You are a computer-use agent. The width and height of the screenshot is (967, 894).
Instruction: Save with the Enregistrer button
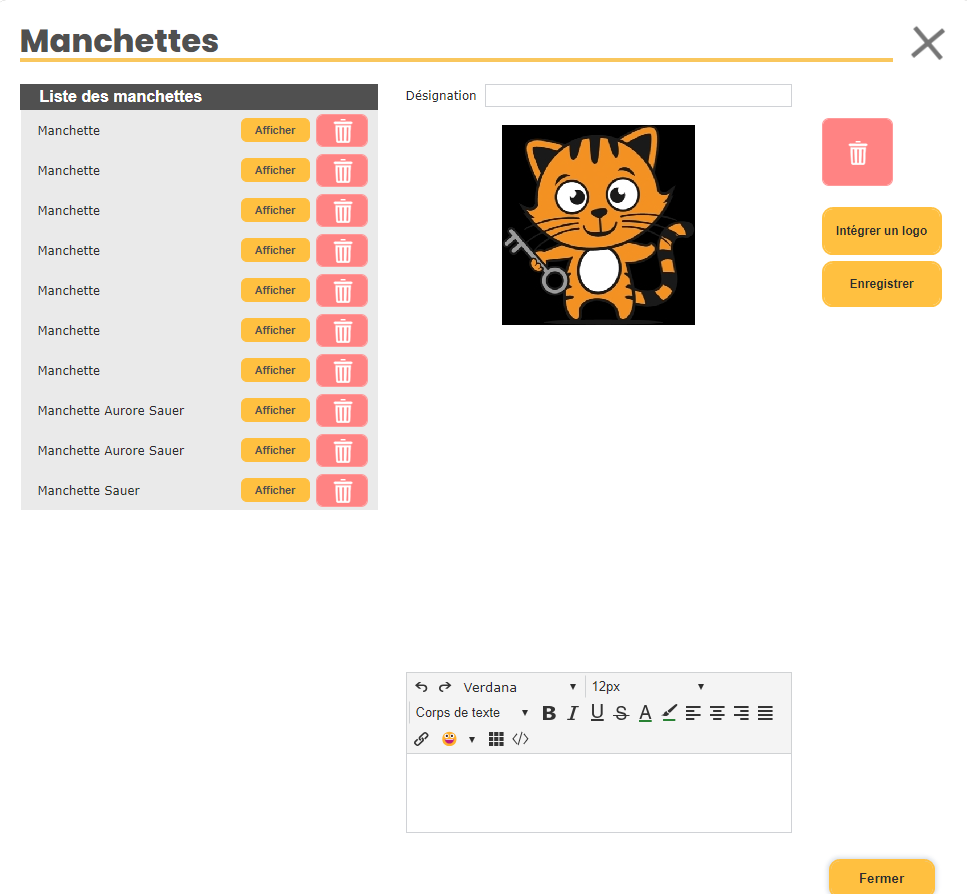pos(881,284)
